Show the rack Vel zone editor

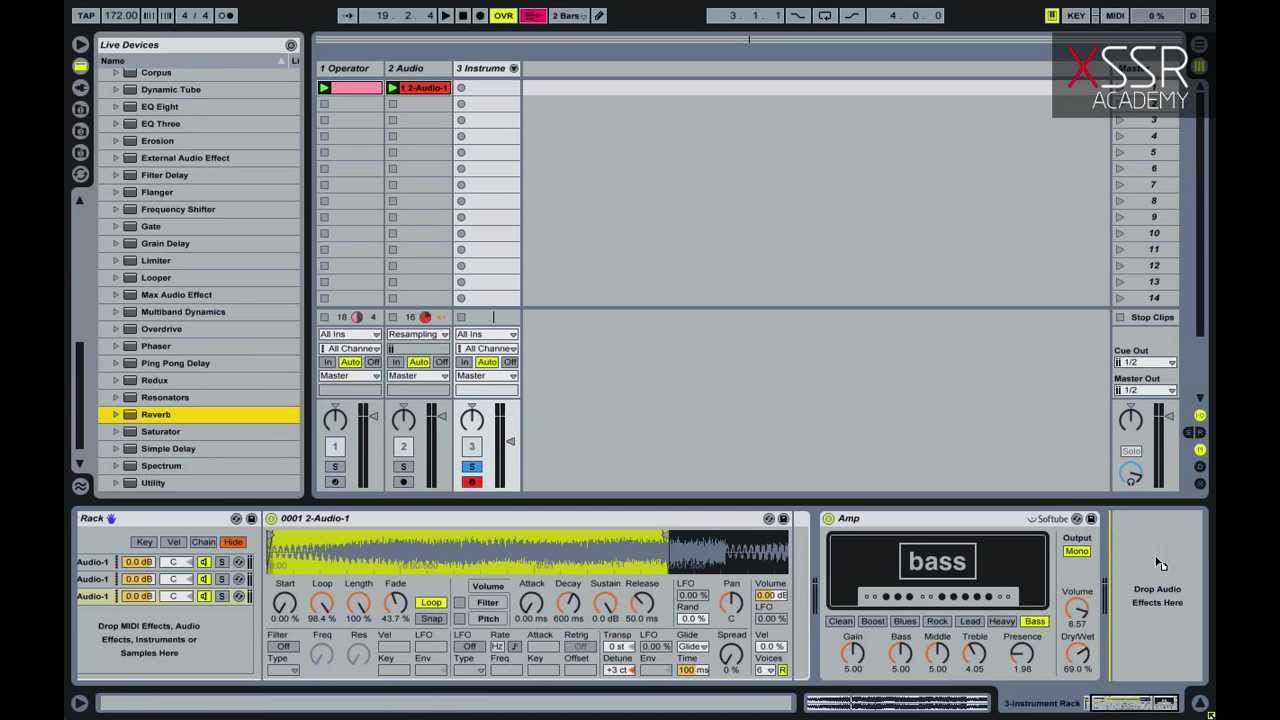pyautogui.click(x=174, y=542)
